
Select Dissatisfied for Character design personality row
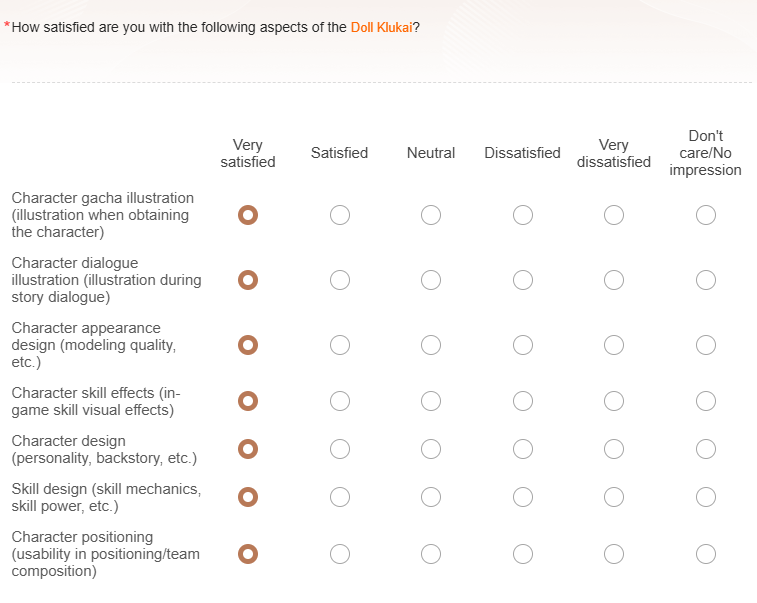523,449
